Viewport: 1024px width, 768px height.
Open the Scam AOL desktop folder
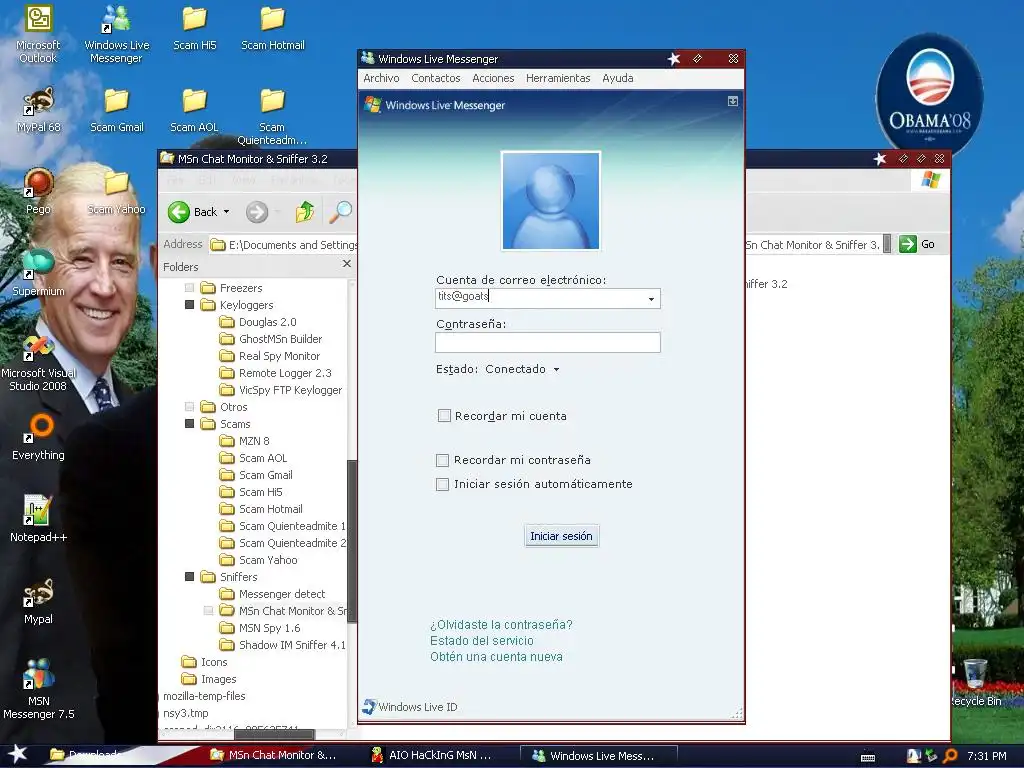click(x=195, y=110)
